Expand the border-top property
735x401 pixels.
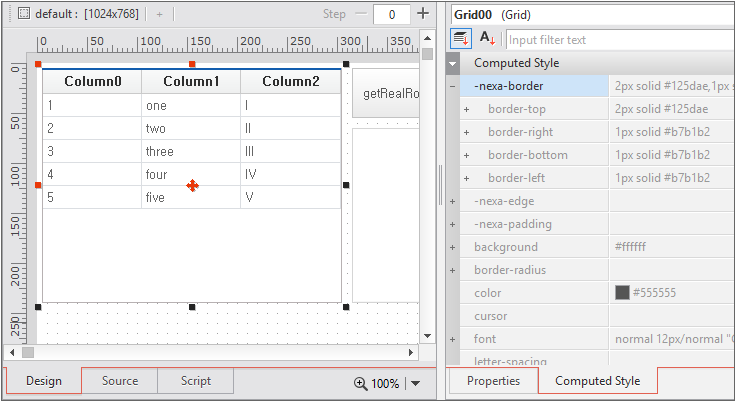(466, 109)
